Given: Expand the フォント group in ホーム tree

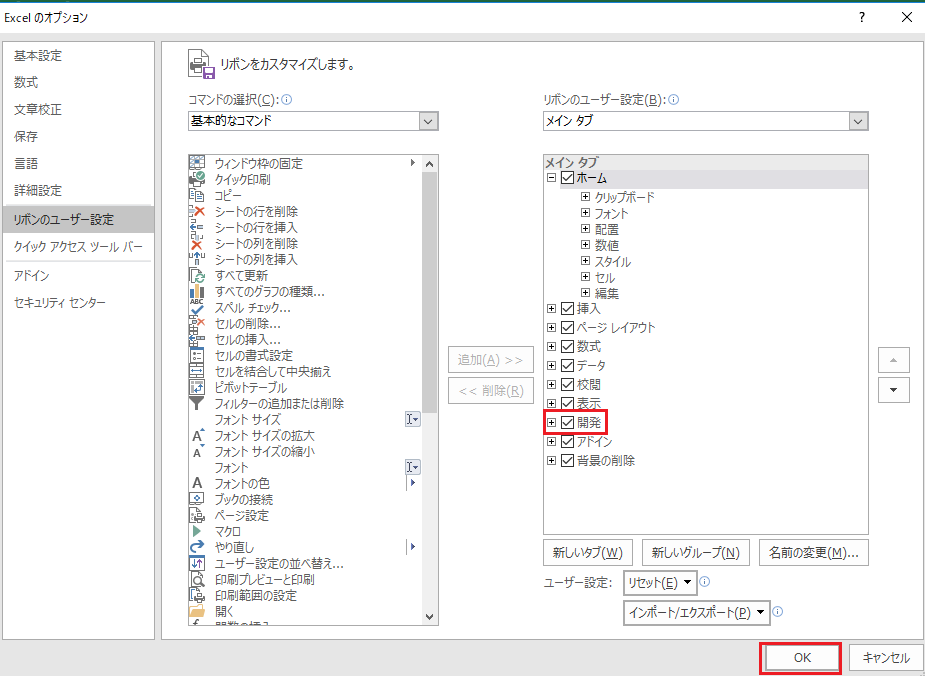Looking at the screenshot, I should click(x=585, y=212).
